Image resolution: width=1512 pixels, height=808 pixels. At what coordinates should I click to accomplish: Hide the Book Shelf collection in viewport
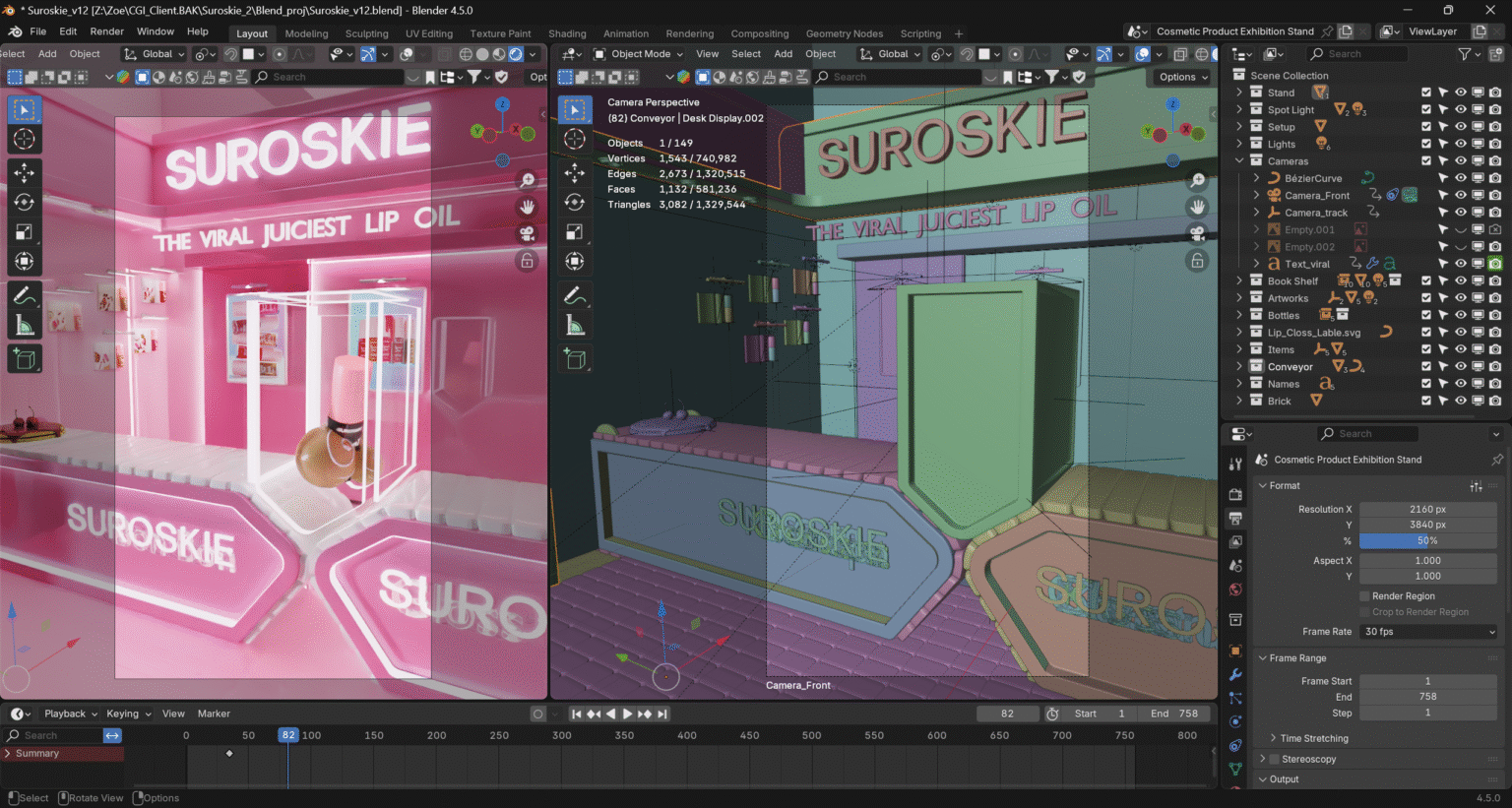click(x=1461, y=281)
